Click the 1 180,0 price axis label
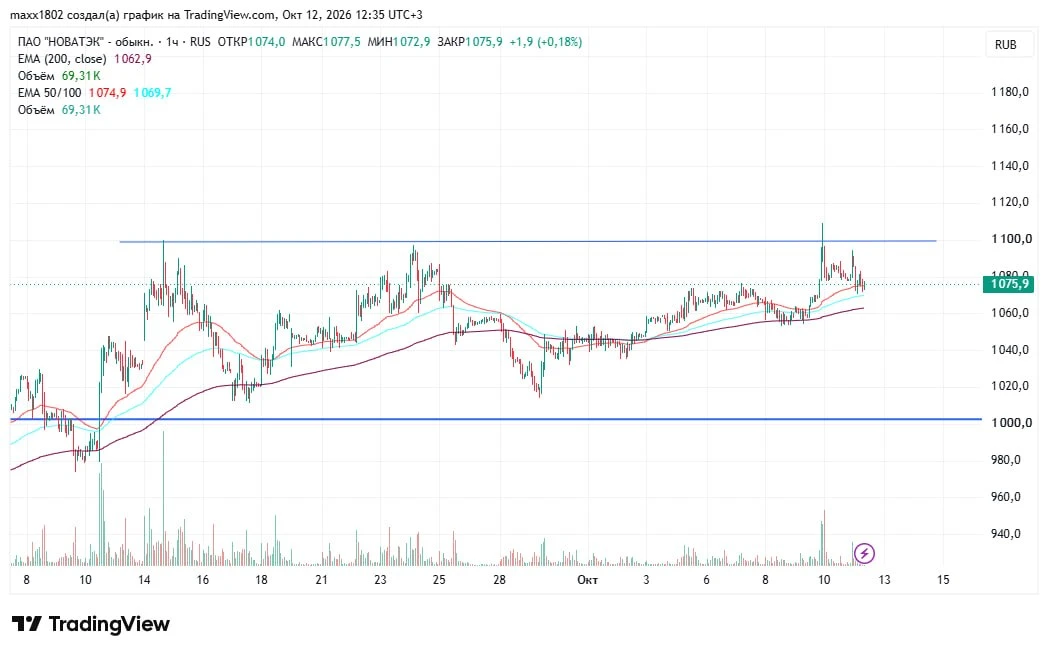1048x654 pixels. [1010, 92]
